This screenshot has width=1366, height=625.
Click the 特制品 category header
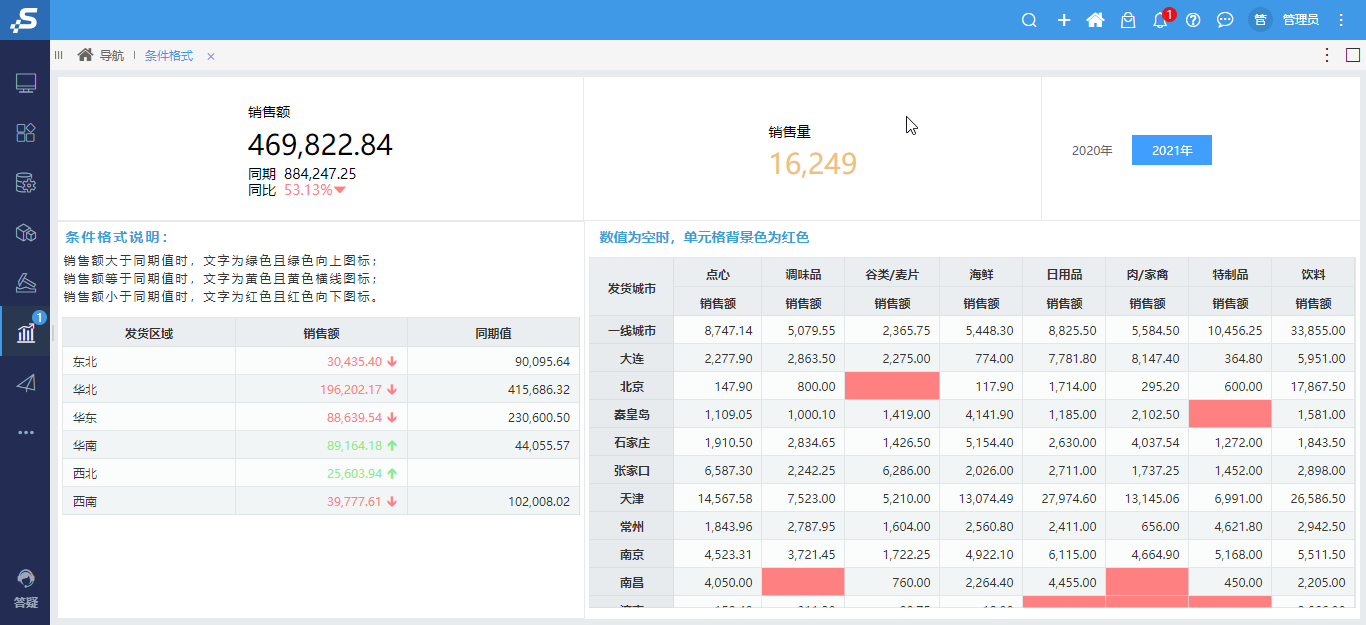tap(1230, 273)
